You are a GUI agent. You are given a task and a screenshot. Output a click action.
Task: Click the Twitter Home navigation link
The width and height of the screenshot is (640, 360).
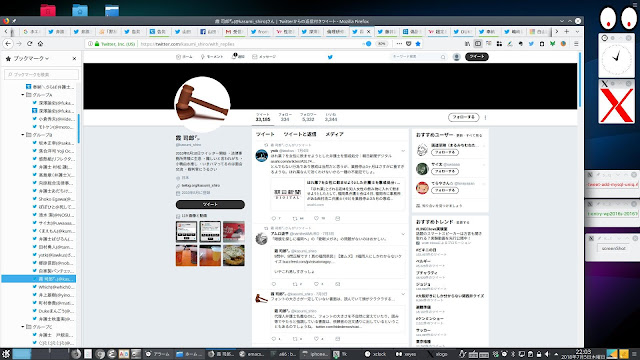coord(184,57)
